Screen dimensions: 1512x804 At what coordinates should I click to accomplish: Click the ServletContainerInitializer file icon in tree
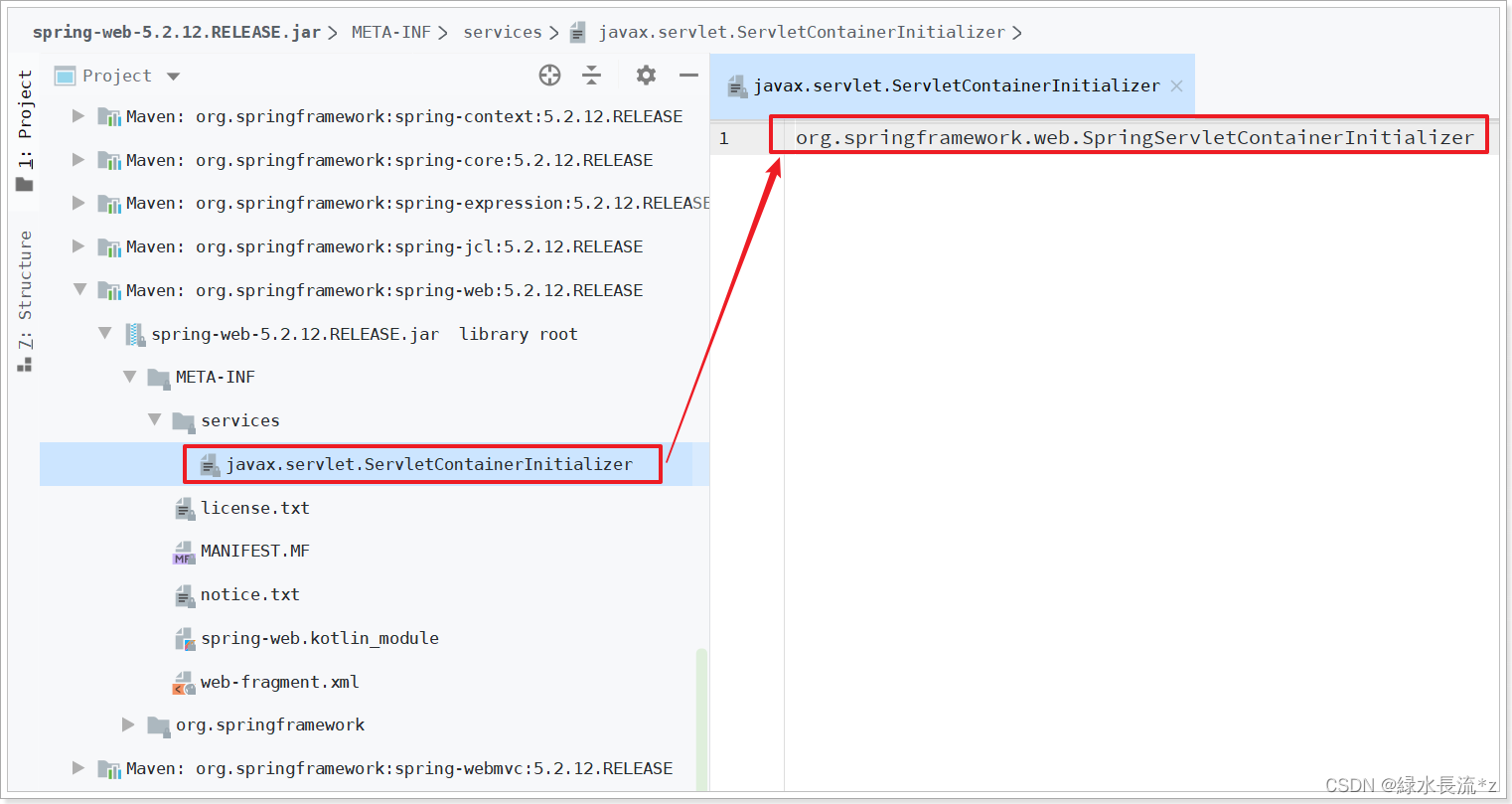(x=209, y=465)
